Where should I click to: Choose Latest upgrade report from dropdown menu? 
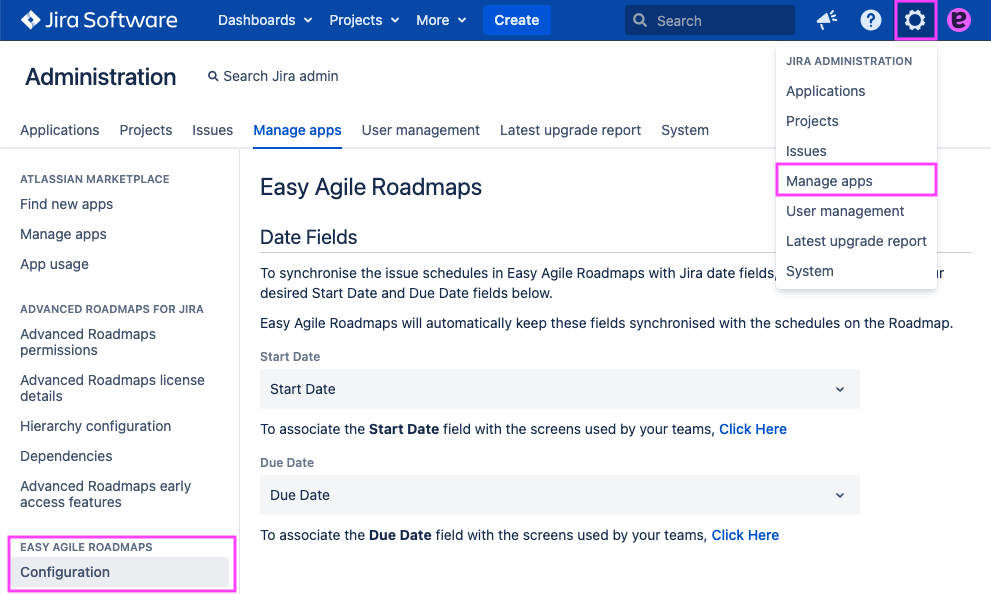click(x=856, y=241)
